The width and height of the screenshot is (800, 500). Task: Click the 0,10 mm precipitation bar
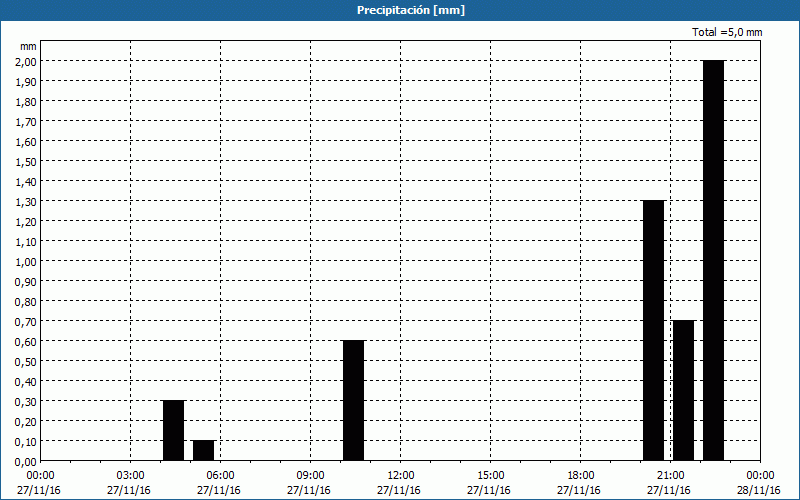[204, 451]
